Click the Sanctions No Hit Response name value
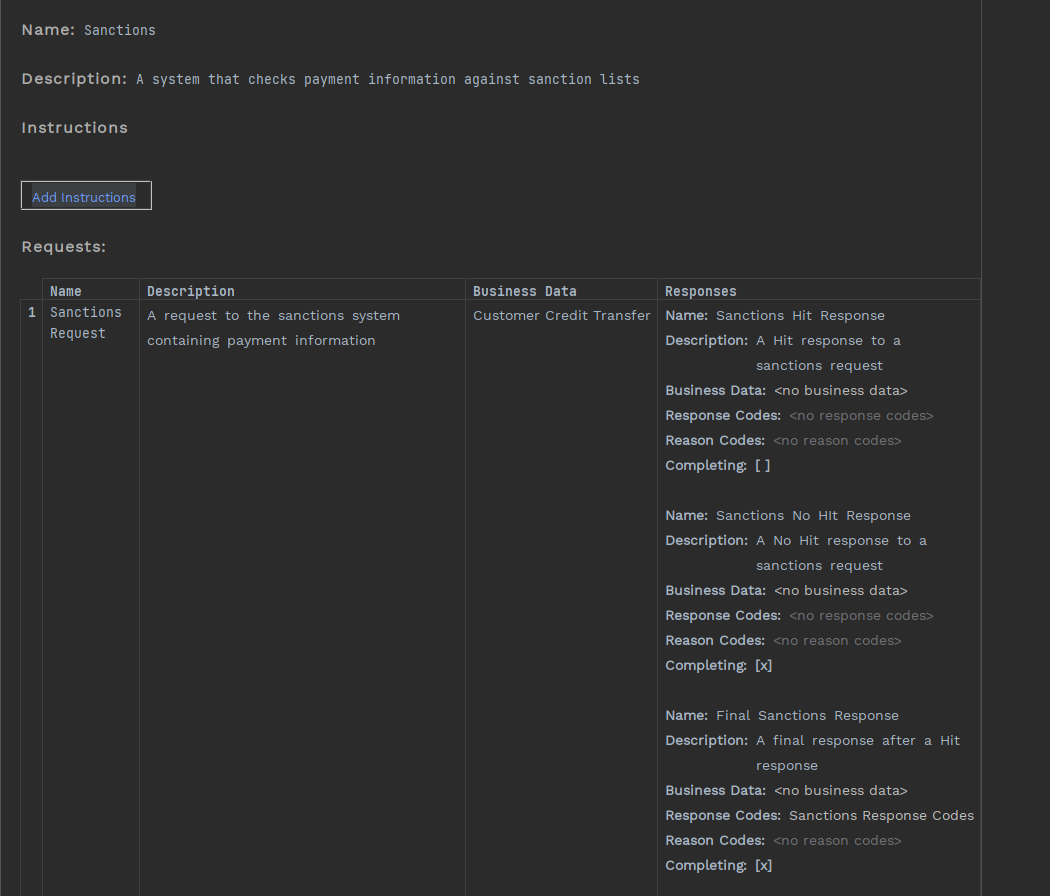Screen dimensions: 1050x896 pos(813,516)
